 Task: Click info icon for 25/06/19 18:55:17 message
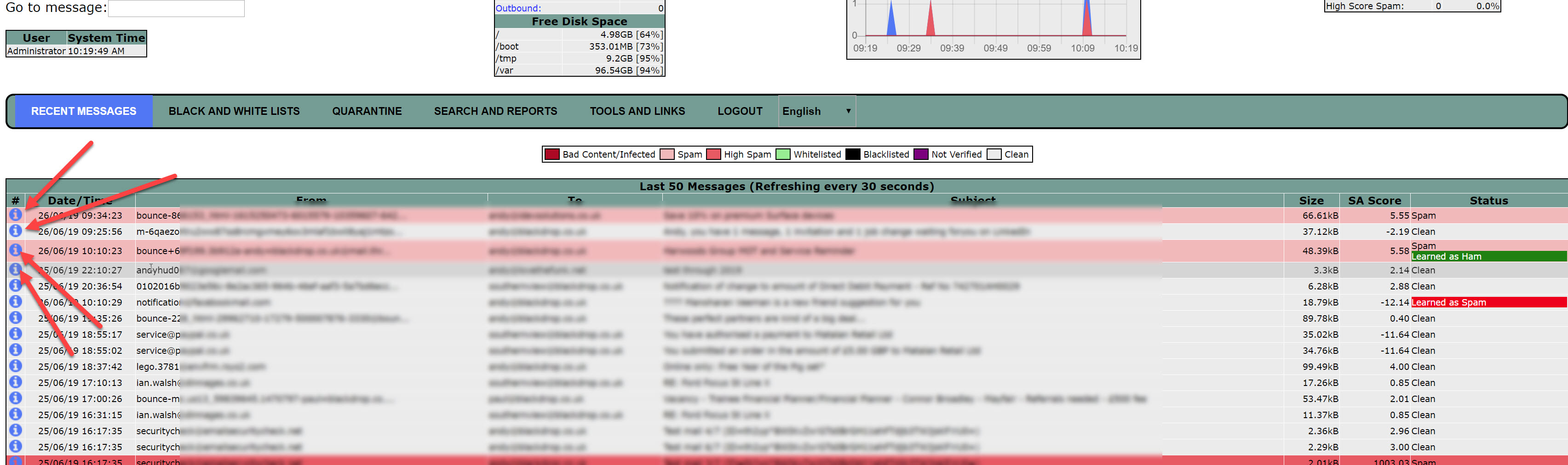pyautogui.click(x=15, y=334)
